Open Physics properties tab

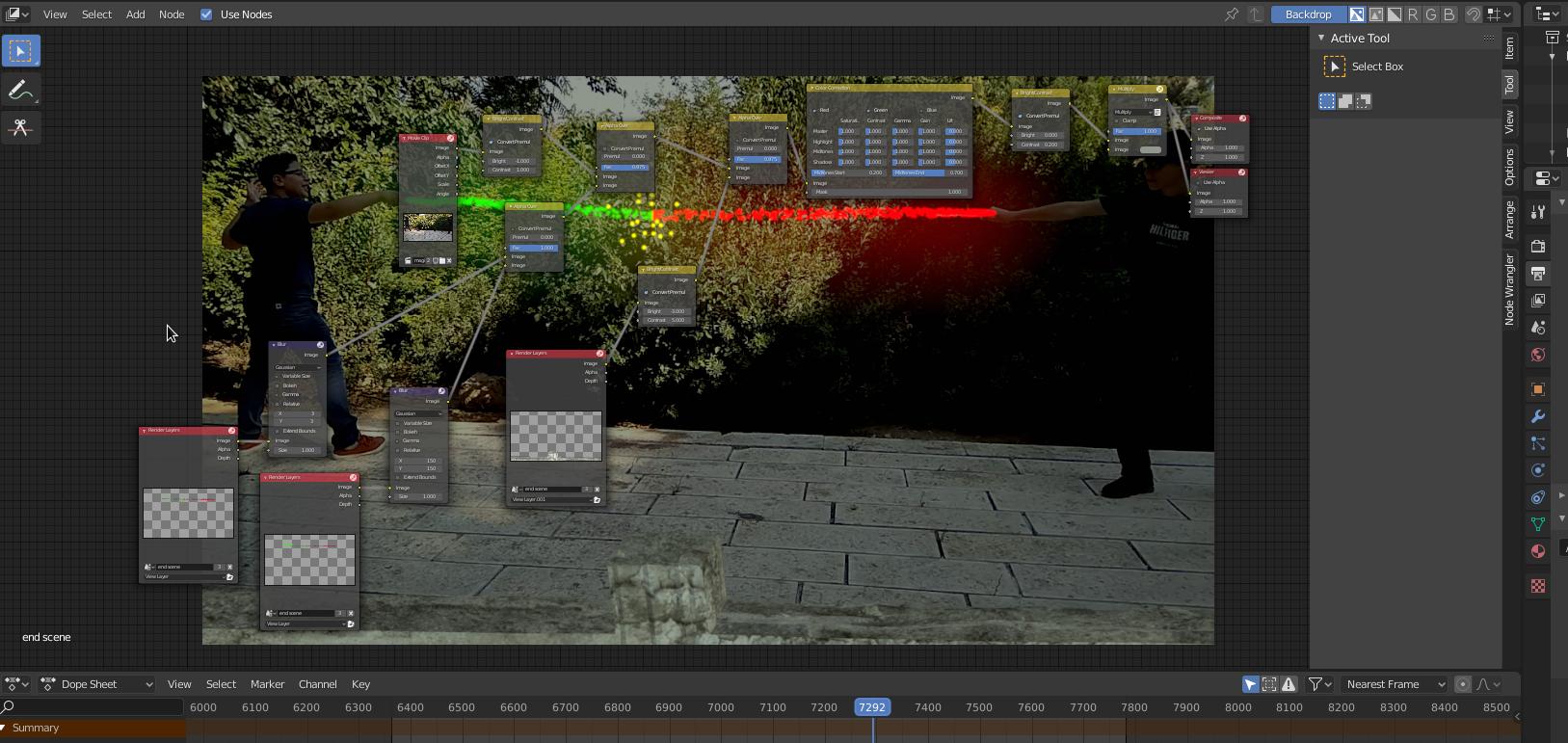pyautogui.click(x=1538, y=470)
